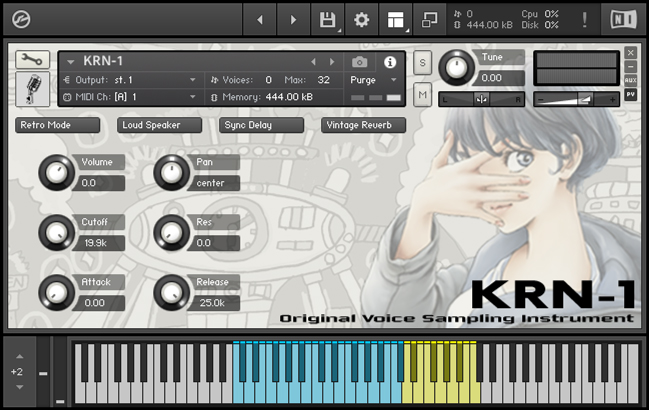Expand the KRN-1 instrument name dropdown
Image resolution: width=649 pixels, height=410 pixels.
(70, 62)
